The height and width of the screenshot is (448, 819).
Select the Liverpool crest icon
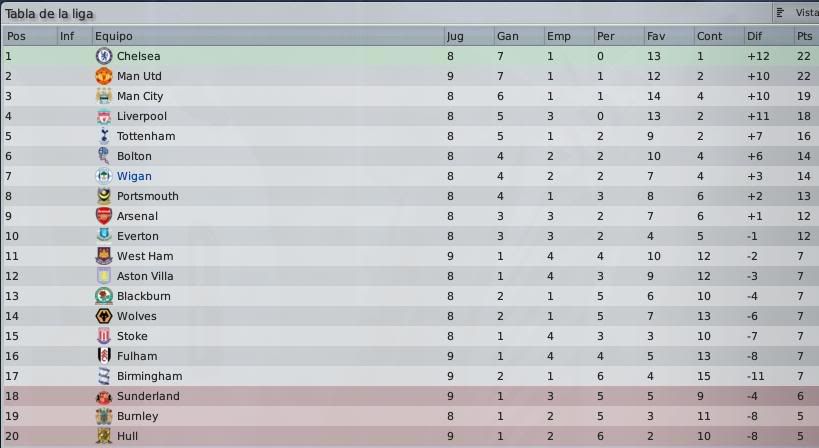[104, 116]
